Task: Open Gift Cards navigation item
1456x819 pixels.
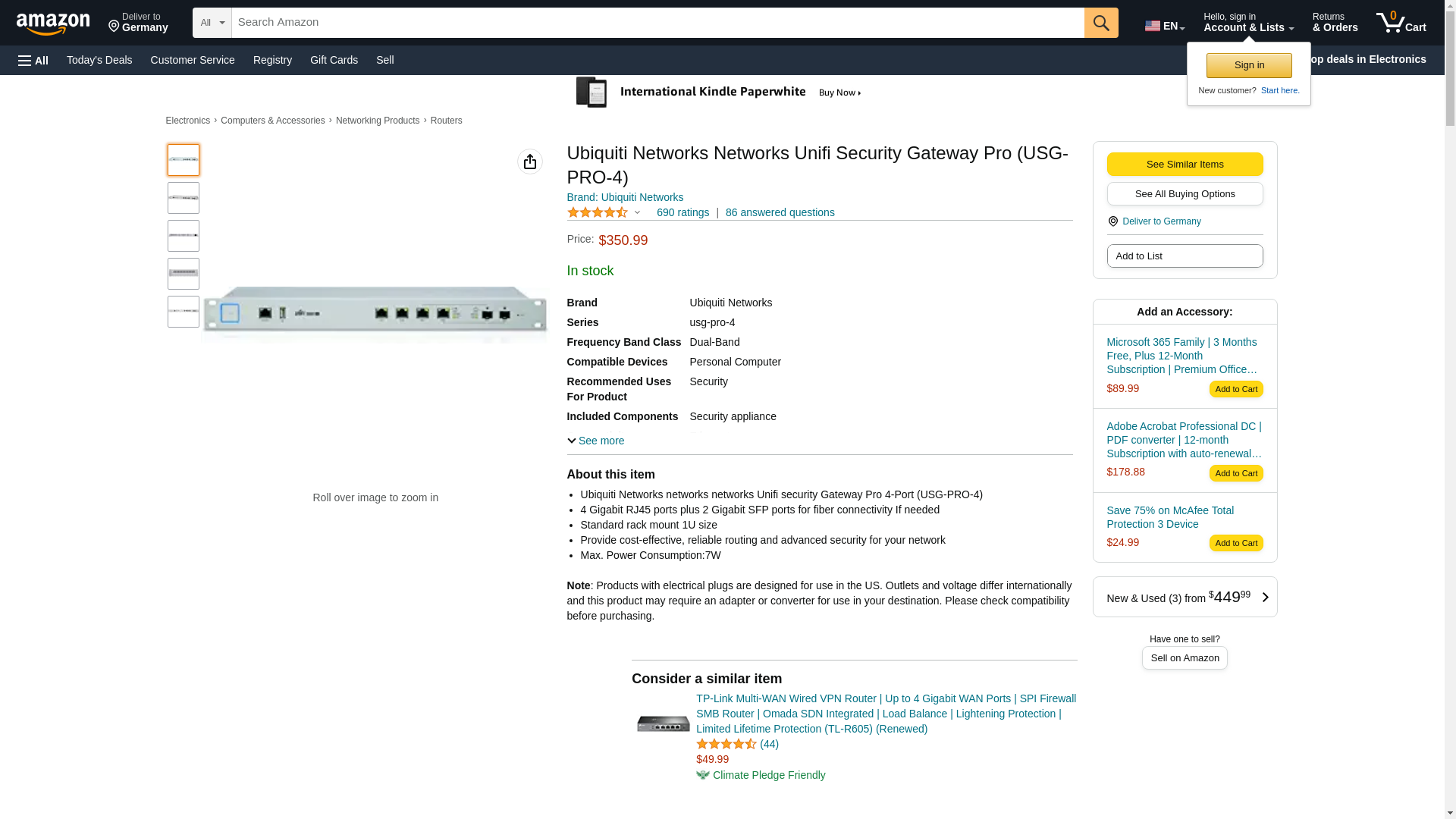Action: [334, 60]
